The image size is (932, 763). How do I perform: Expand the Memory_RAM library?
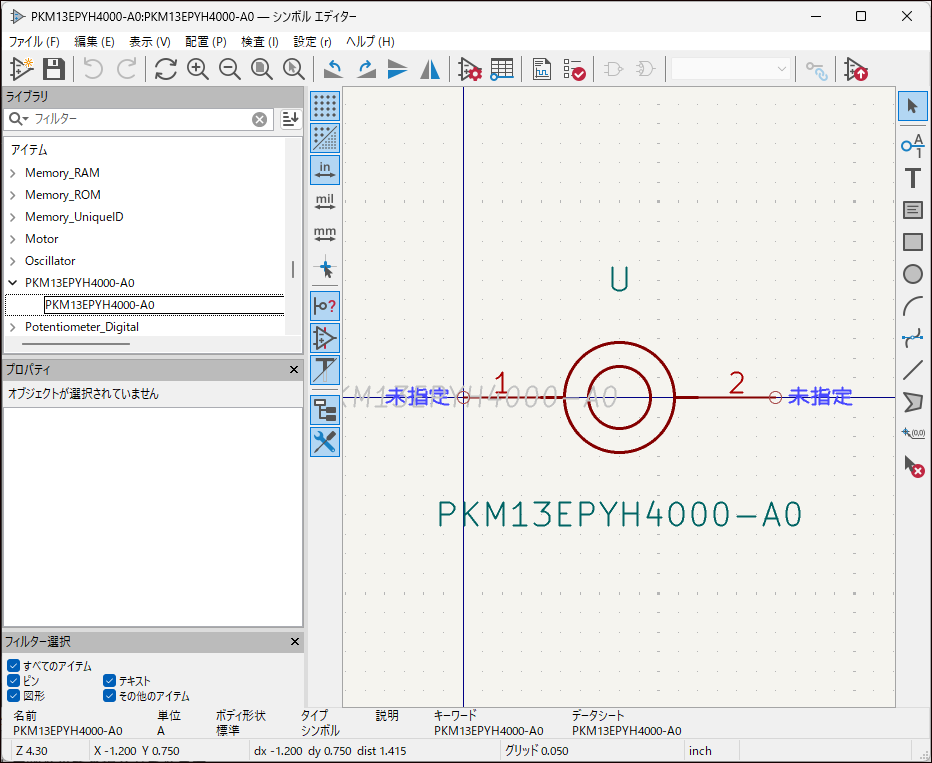[x=13, y=173]
